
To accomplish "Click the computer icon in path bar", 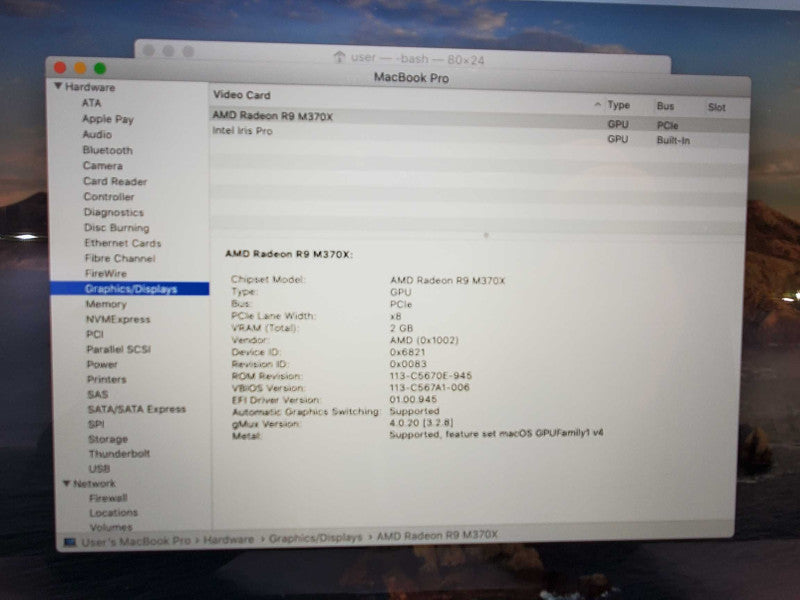I will tap(70, 542).
